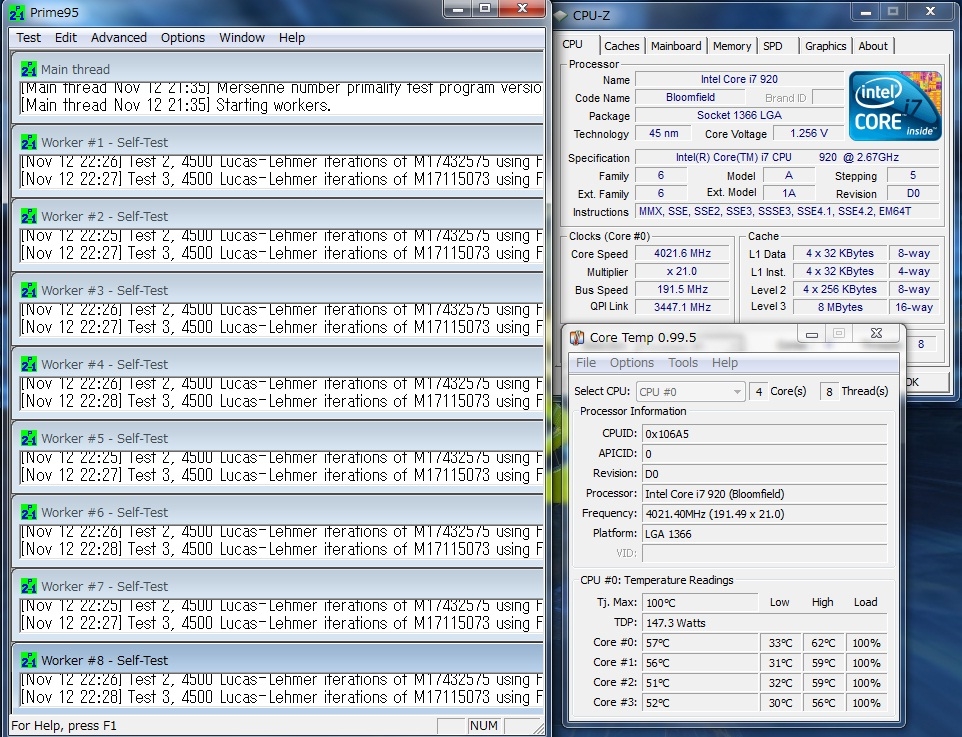Viewport: 962px width, 737px height.
Task: Click the Worker #8 Self-Test icon
Action: (28, 660)
